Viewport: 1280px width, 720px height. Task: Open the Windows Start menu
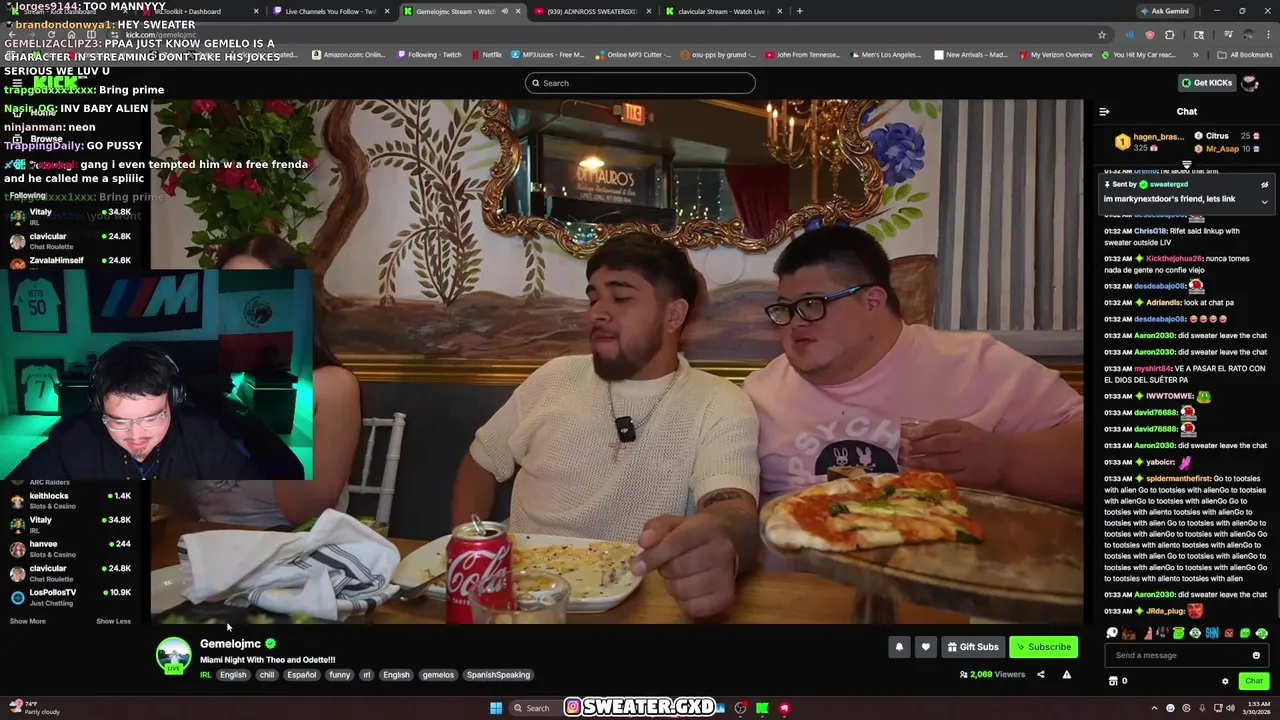(x=495, y=708)
